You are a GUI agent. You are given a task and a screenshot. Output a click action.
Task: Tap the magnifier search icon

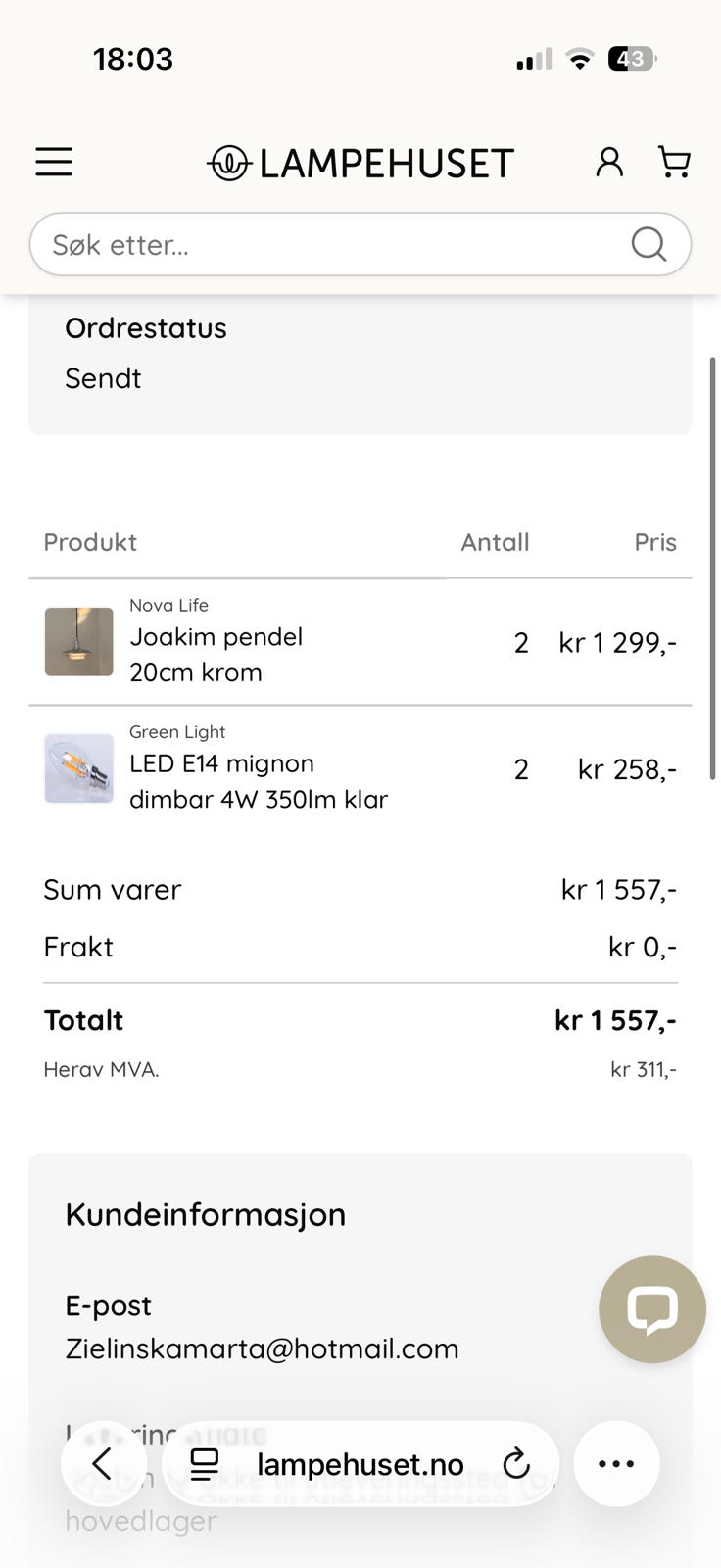(649, 244)
